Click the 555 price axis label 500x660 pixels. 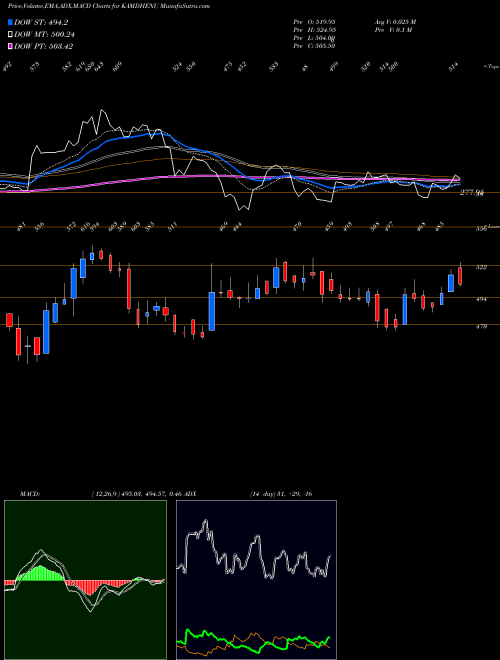[x=481, y=229]
